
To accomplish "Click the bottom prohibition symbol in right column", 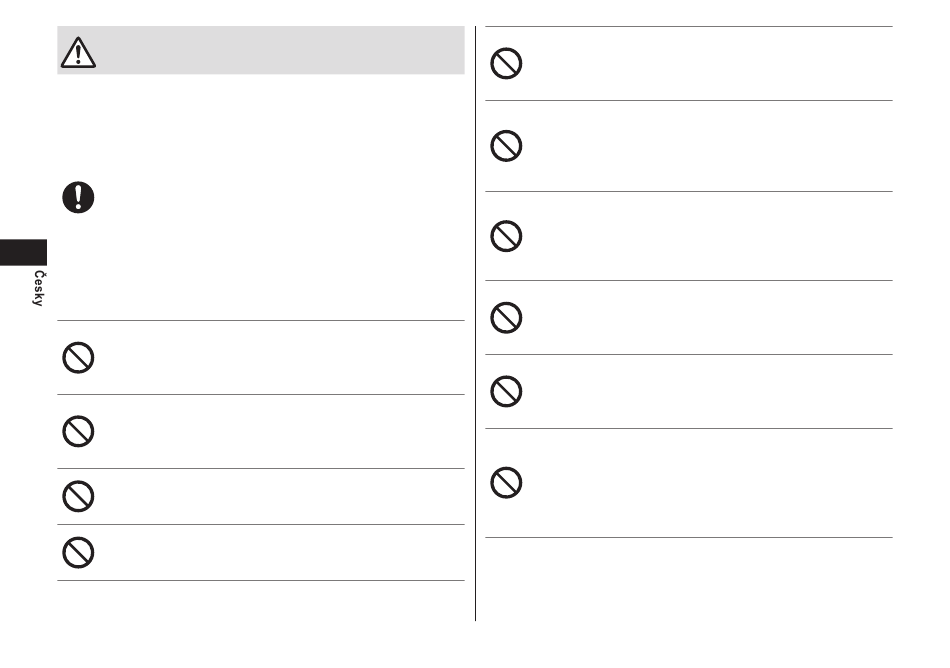I will (506, 483).
